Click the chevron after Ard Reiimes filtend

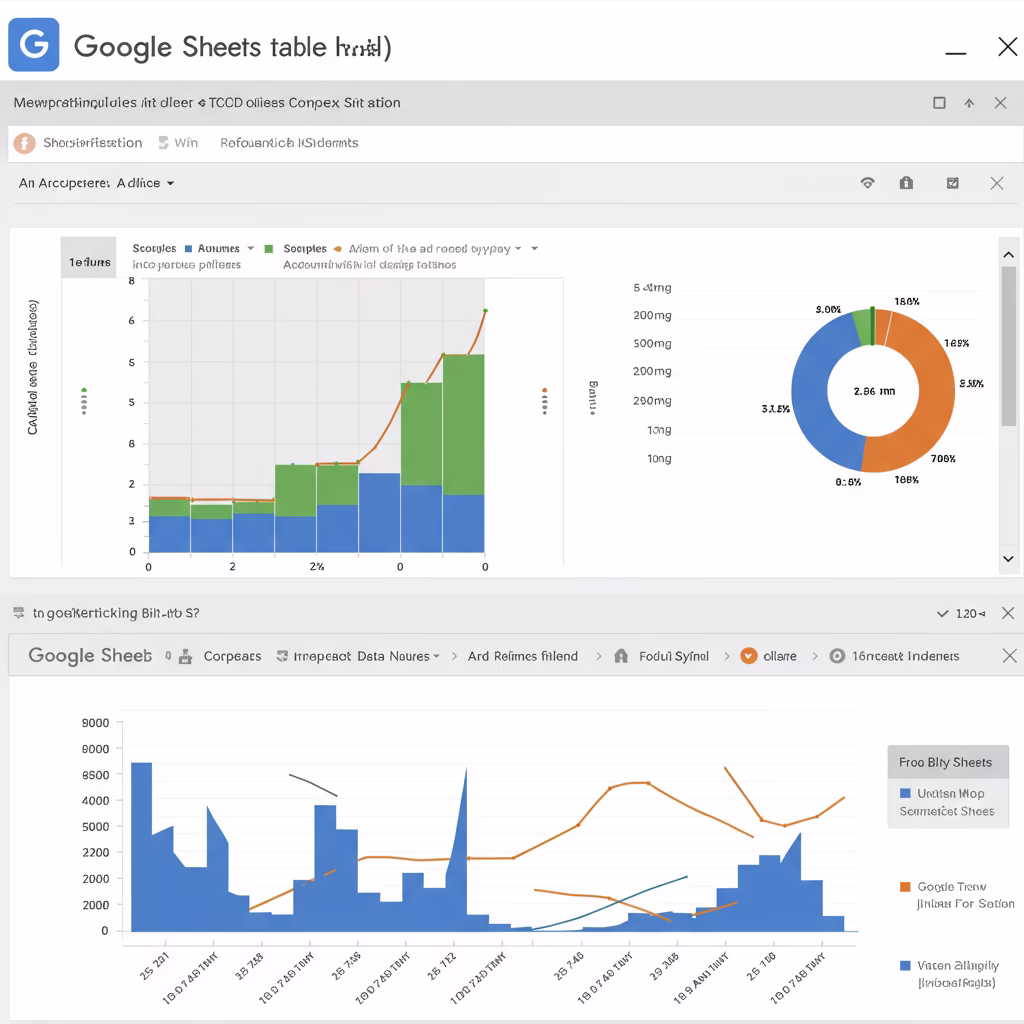click(x=598, y=656)
